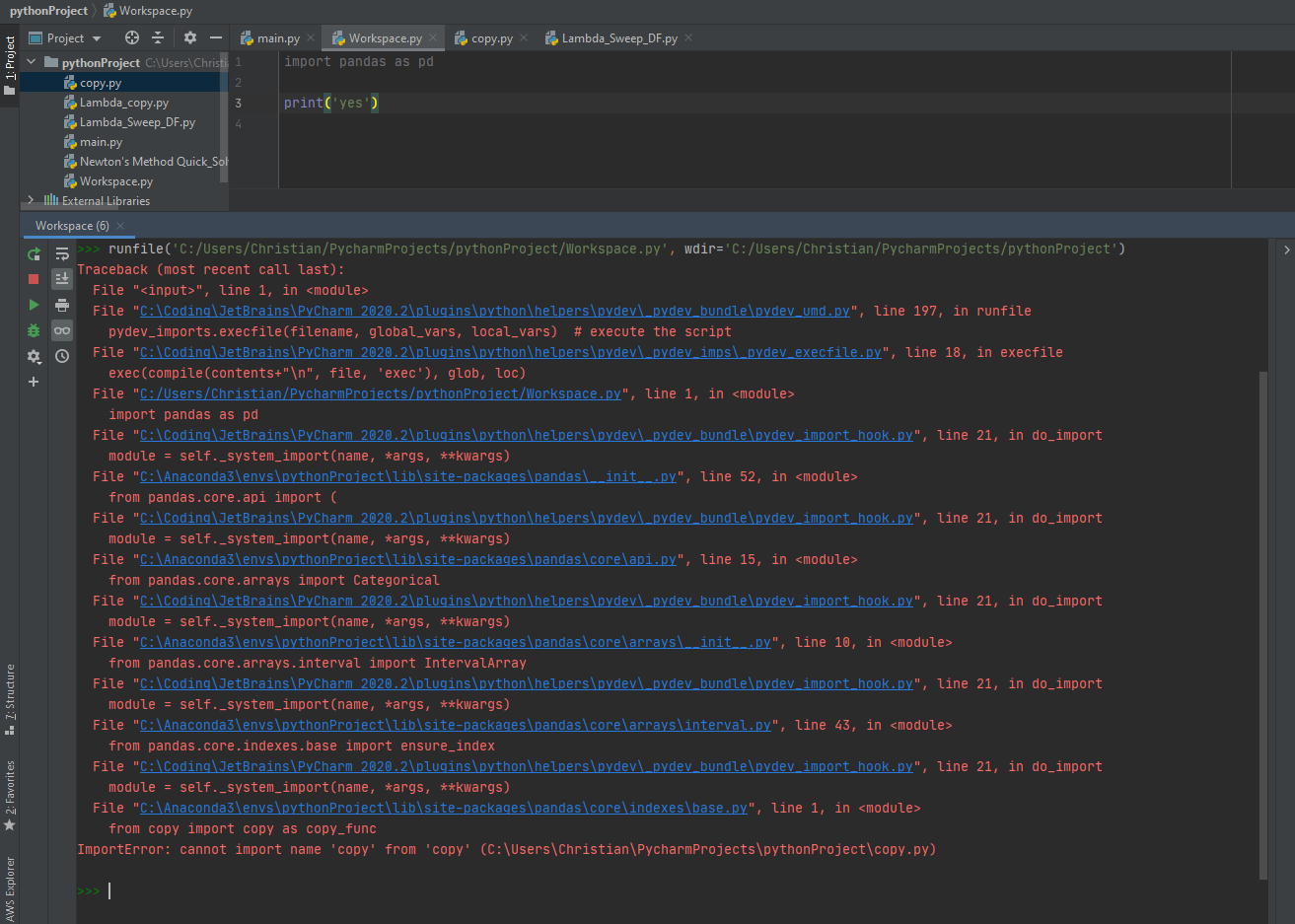Image resolution: width=1295 pixels, height=924 pixels.
Task: Toggle the Structure side tool button
Action: [x=9, y=699]
